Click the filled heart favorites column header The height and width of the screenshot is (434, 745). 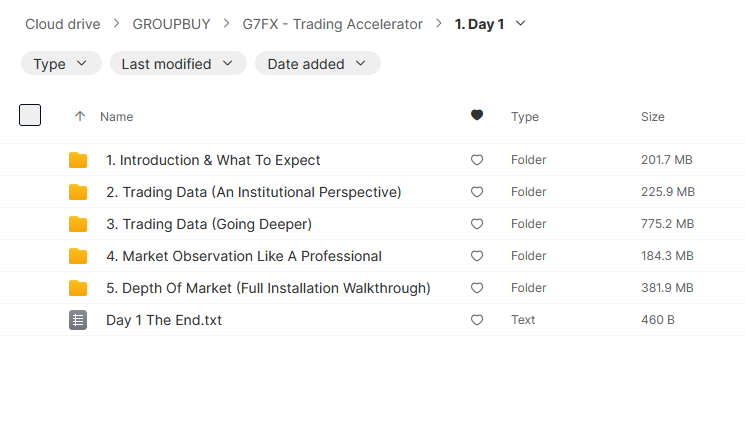click(x=477, y=116)
